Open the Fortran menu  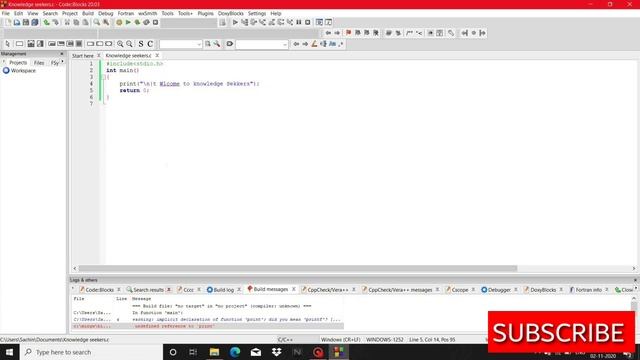(x=126, y=13)
